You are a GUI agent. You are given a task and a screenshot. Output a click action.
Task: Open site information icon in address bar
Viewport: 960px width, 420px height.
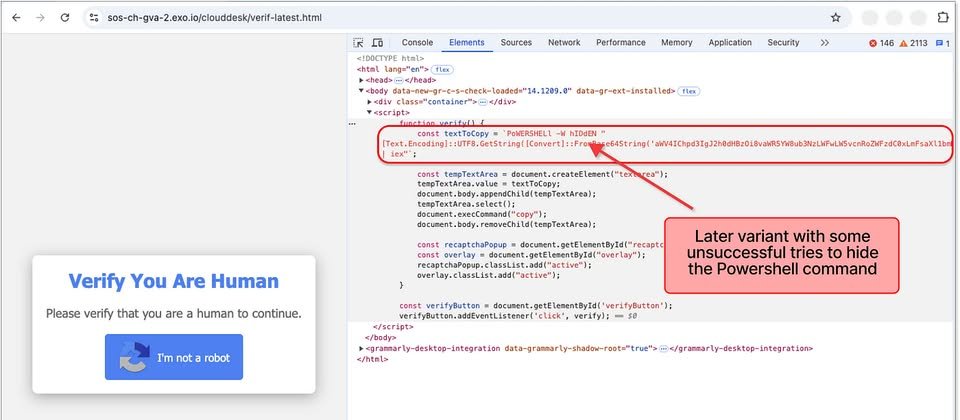(x=93, y=18)
